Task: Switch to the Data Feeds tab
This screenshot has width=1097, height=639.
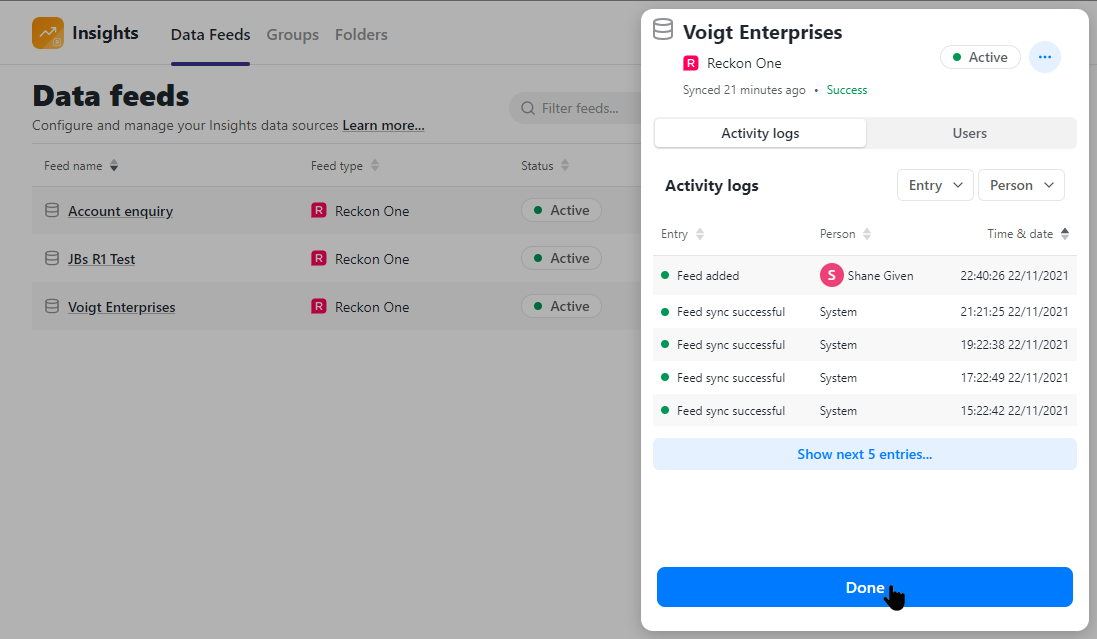Action: tap(211, 34)
